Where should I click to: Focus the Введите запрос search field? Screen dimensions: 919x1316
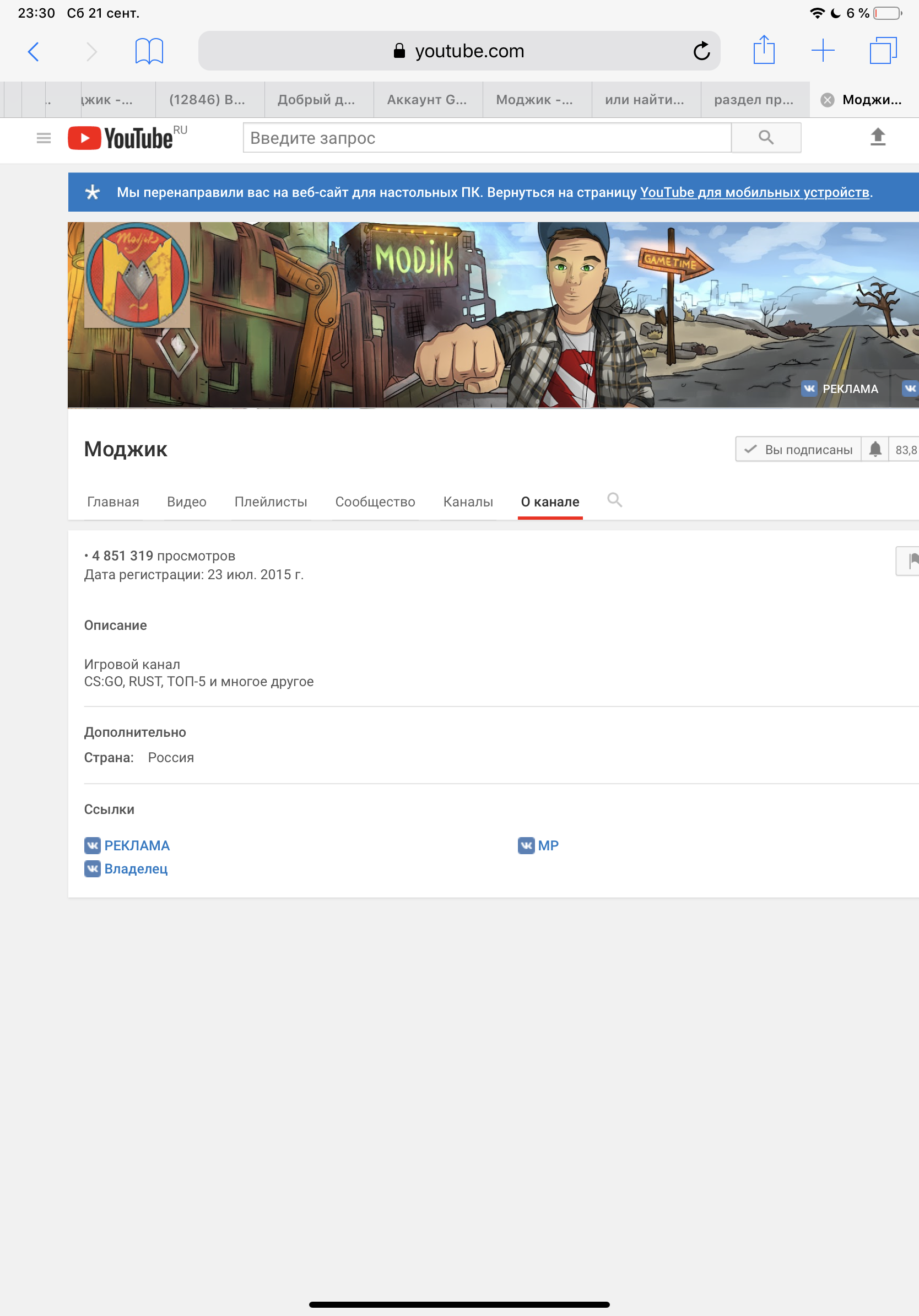487,138
